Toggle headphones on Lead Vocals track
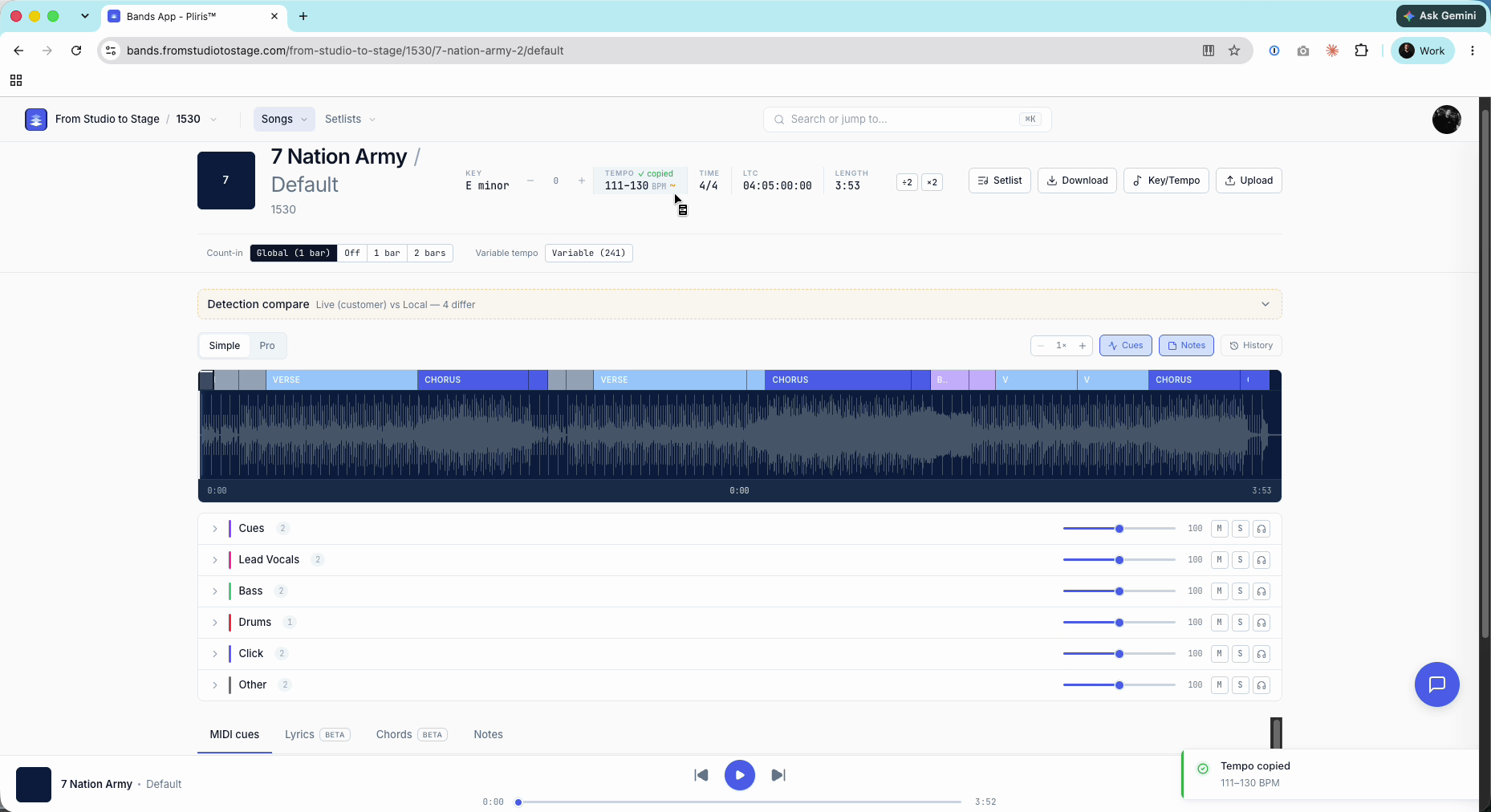 click(x=1261, y=560)
